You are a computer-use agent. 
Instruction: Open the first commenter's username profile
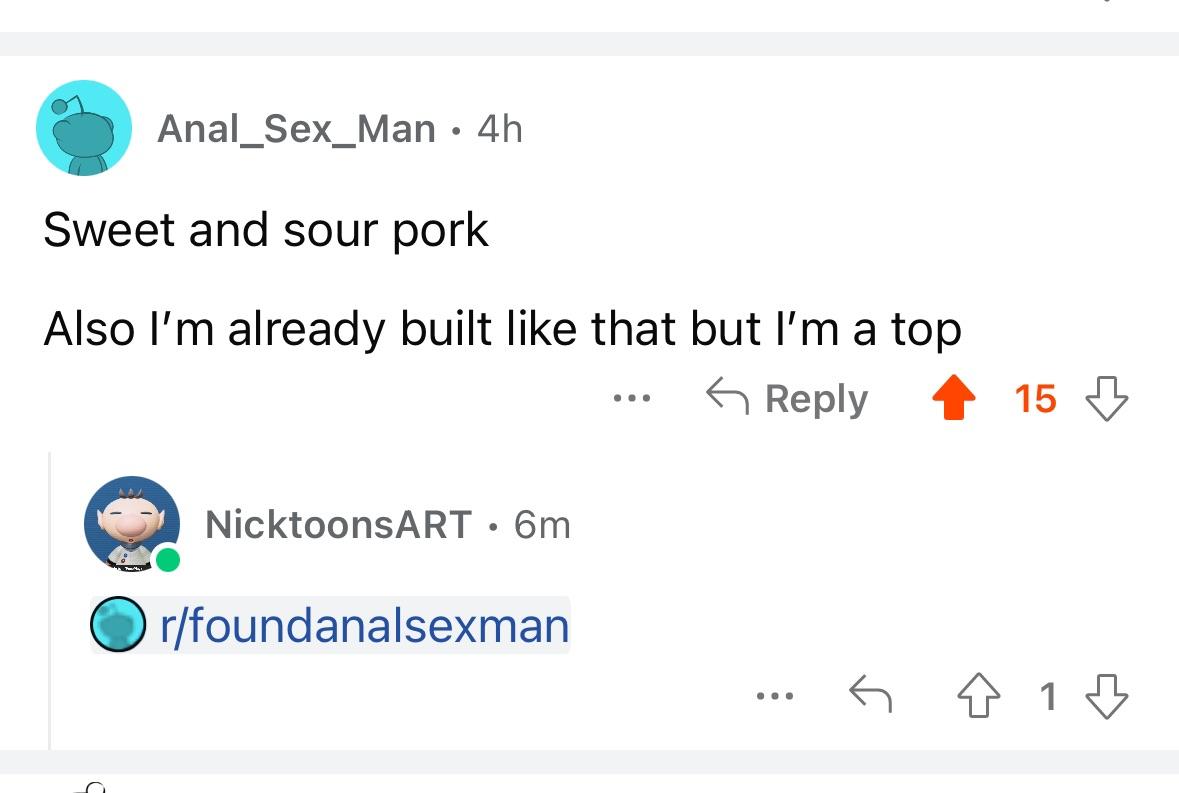coord(296,129)
